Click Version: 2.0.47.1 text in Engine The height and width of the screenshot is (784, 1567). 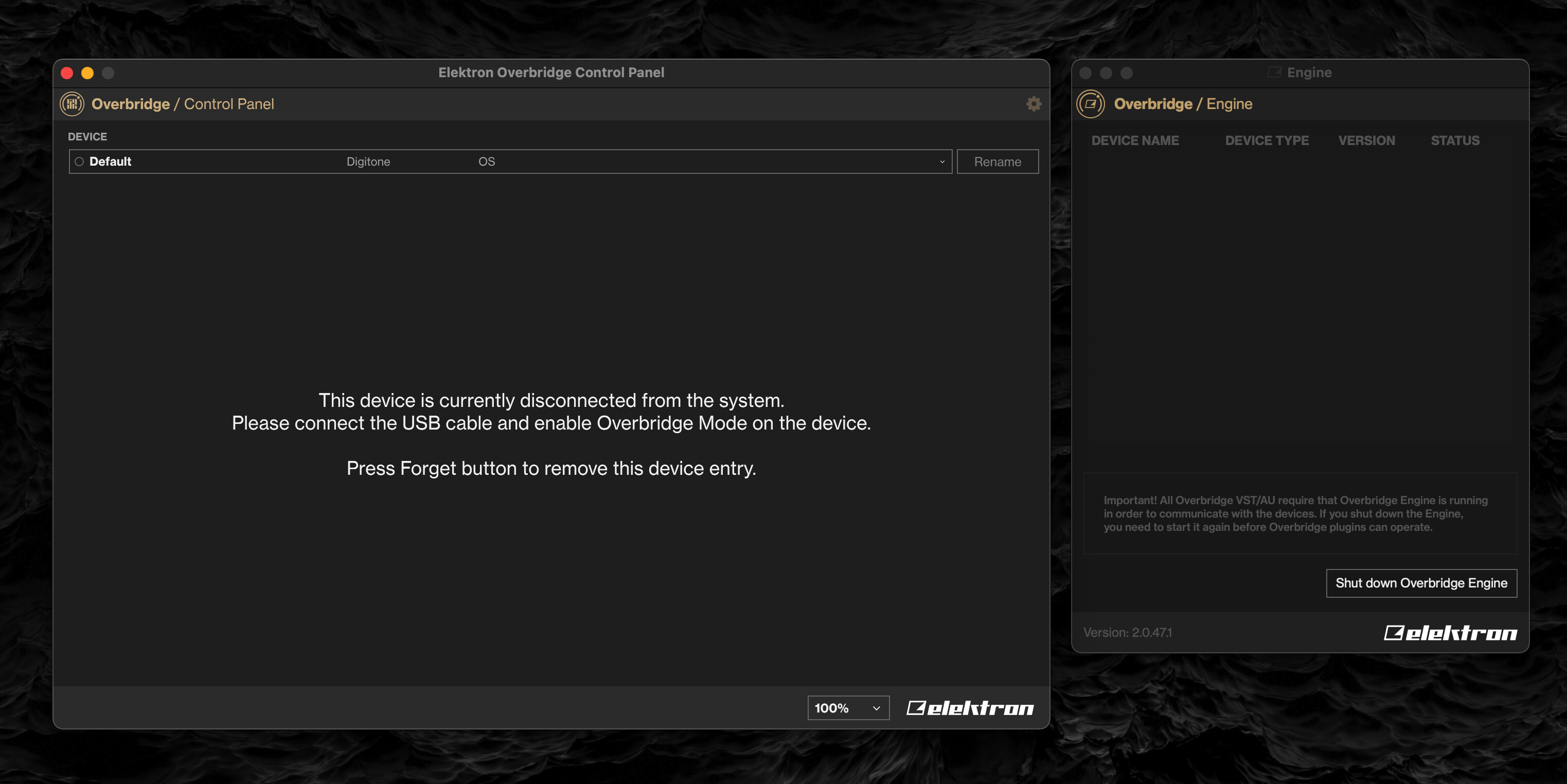[x=1127, y=633]
